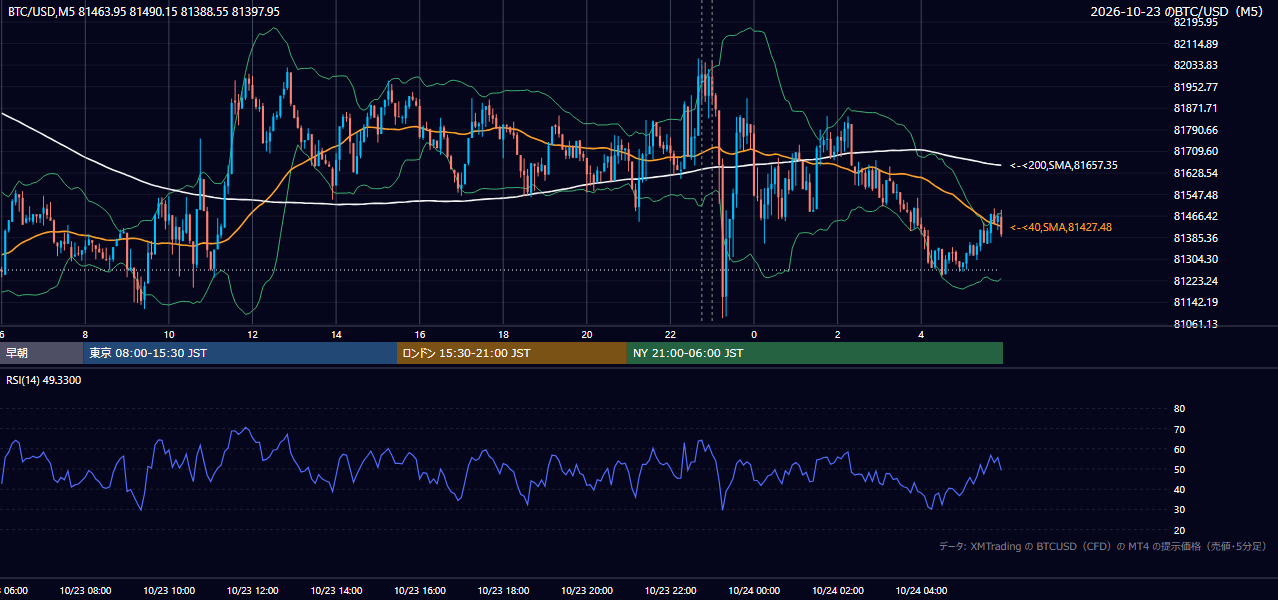Click RSI scale level 60
Screen dimensions: 1278x600
click(x=1180, y=449)
